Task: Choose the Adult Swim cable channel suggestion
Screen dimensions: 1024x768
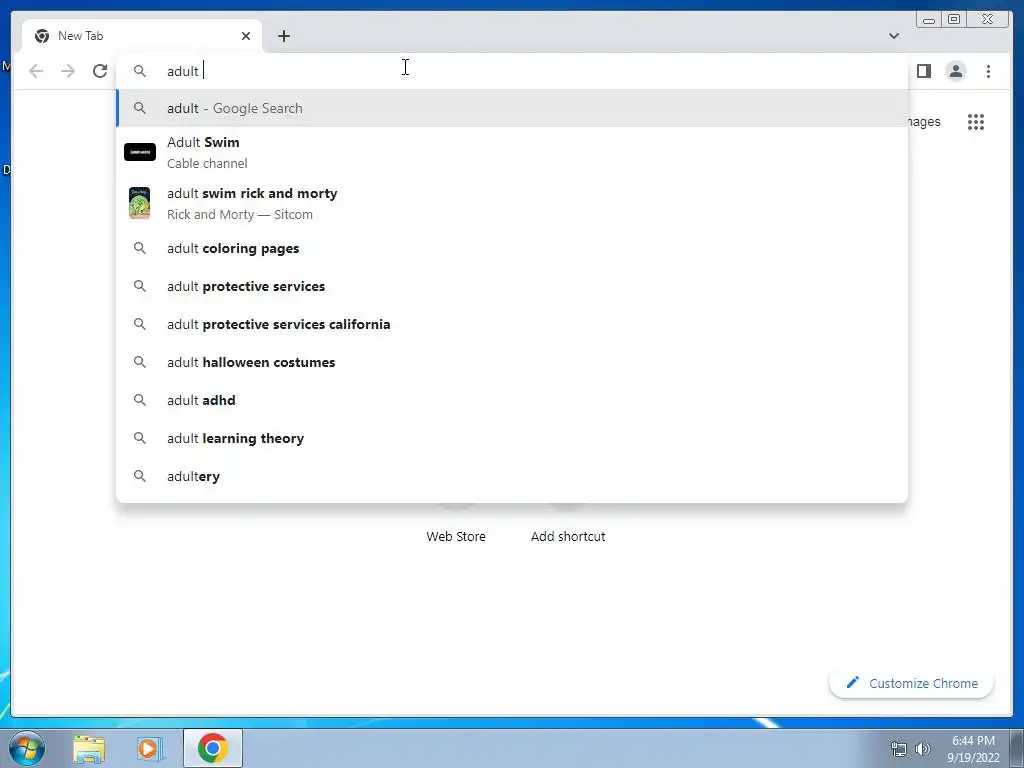Action: [513, 152]
